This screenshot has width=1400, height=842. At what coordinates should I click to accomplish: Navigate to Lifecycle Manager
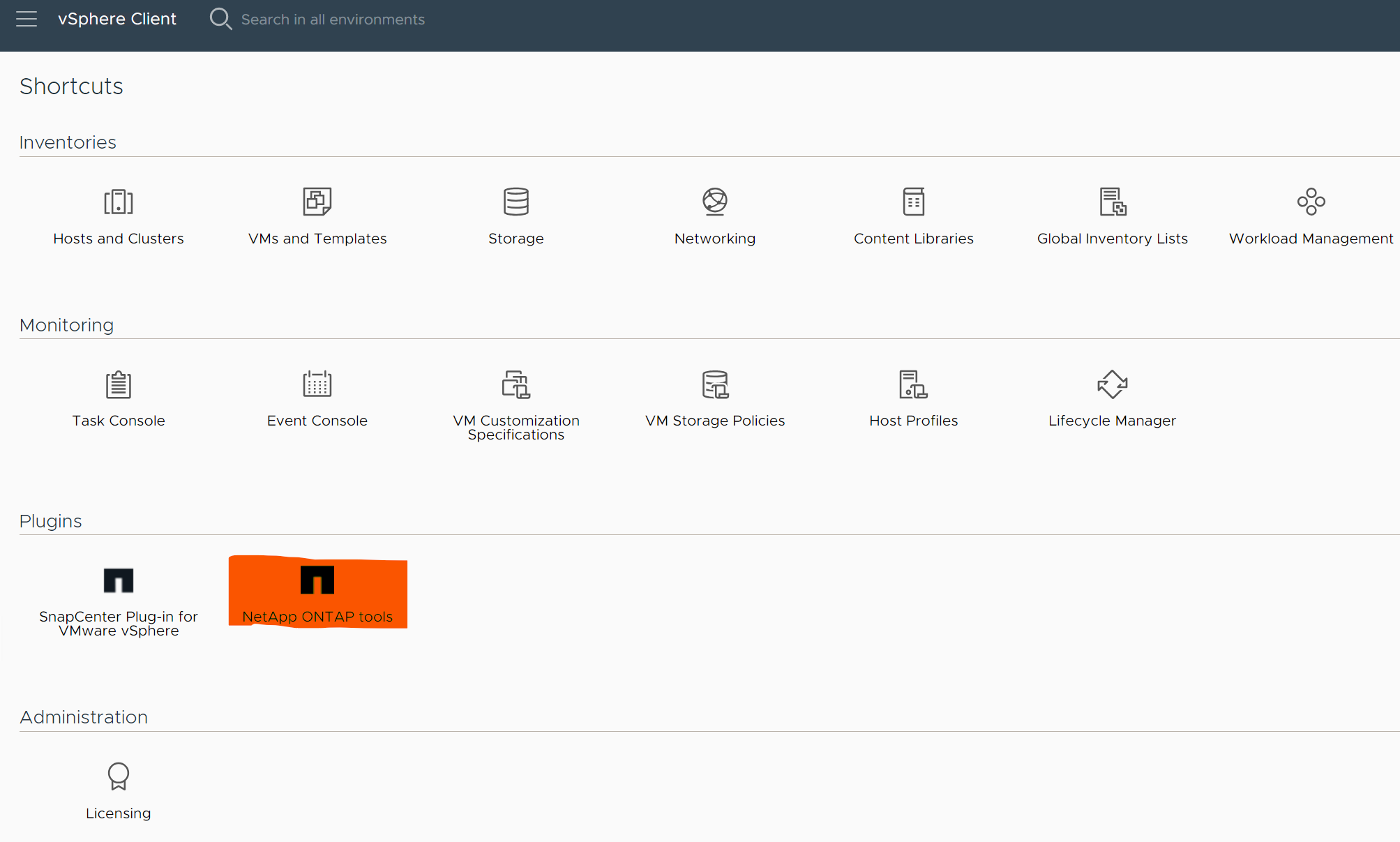[1111, 398]
